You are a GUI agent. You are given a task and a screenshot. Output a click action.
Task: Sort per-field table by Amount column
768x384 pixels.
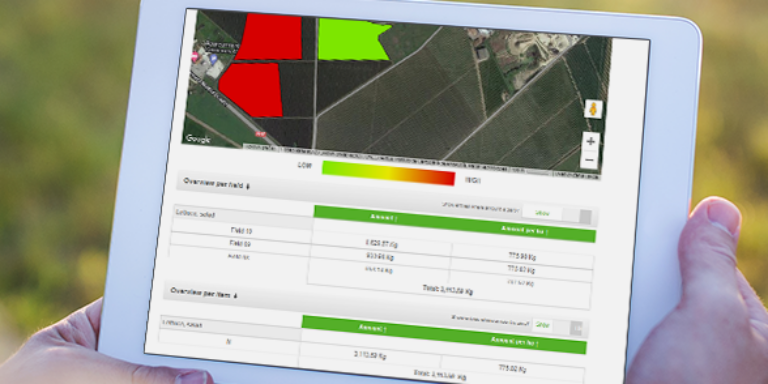coord(384,218)
